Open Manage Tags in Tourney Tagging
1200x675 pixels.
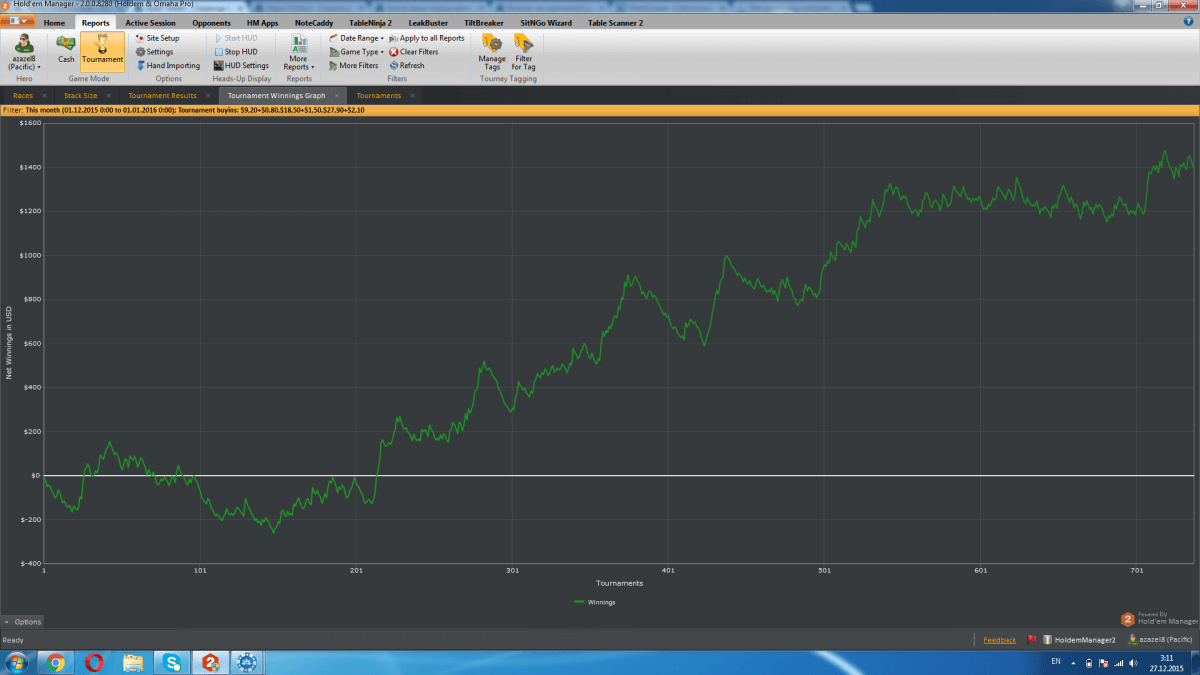pos(492,50)
